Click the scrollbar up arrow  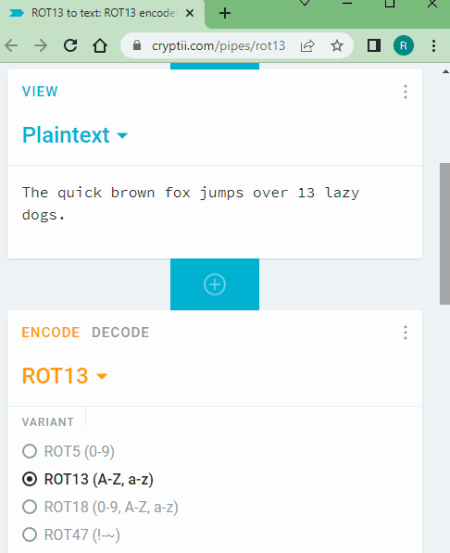point(445,72)
